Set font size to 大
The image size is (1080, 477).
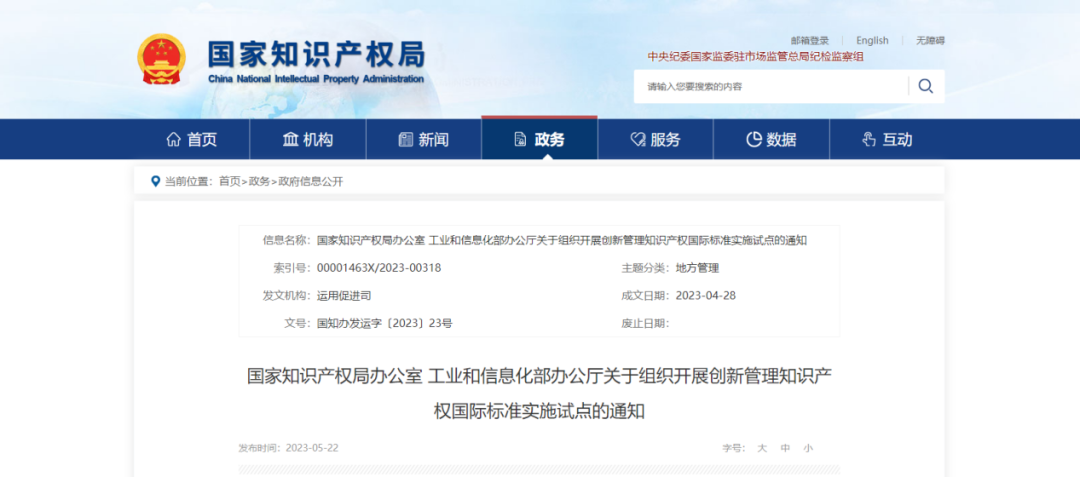click(762, 448)
